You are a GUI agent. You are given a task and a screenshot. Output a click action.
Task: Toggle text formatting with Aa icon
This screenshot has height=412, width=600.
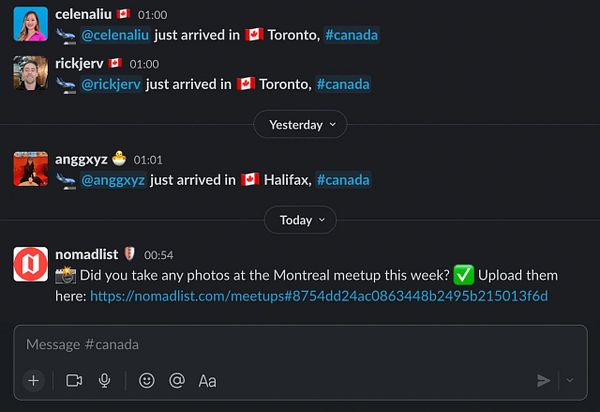click(208, 380)
